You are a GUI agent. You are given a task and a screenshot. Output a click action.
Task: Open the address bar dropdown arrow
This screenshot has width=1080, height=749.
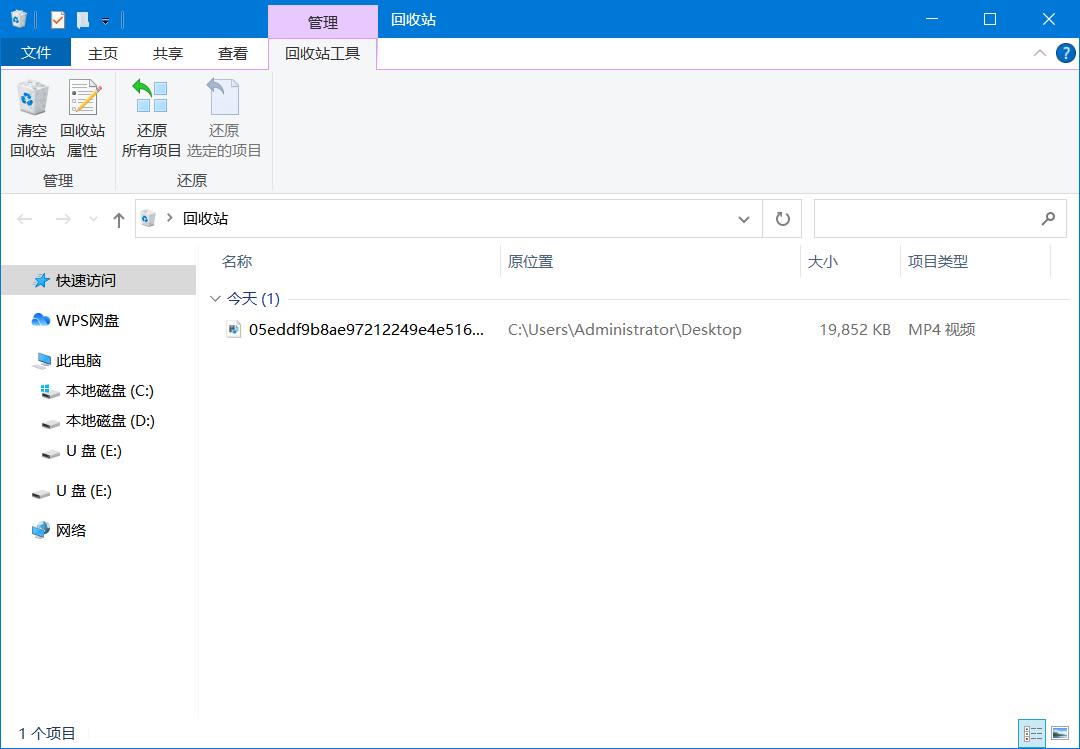click(744, 218)
